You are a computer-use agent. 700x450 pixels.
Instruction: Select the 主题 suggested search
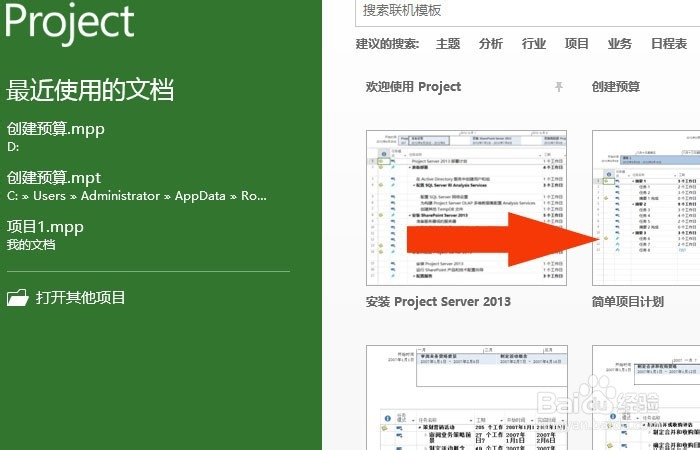point(448,44)
